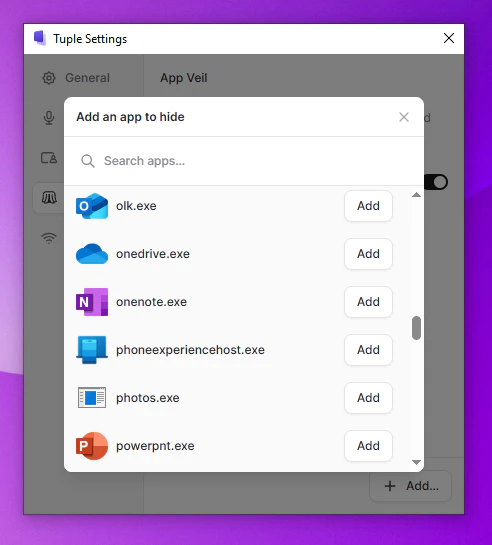Add photos.exe to hidden apps
This screenshot has height=545, width=492.
tap(368, 398)
